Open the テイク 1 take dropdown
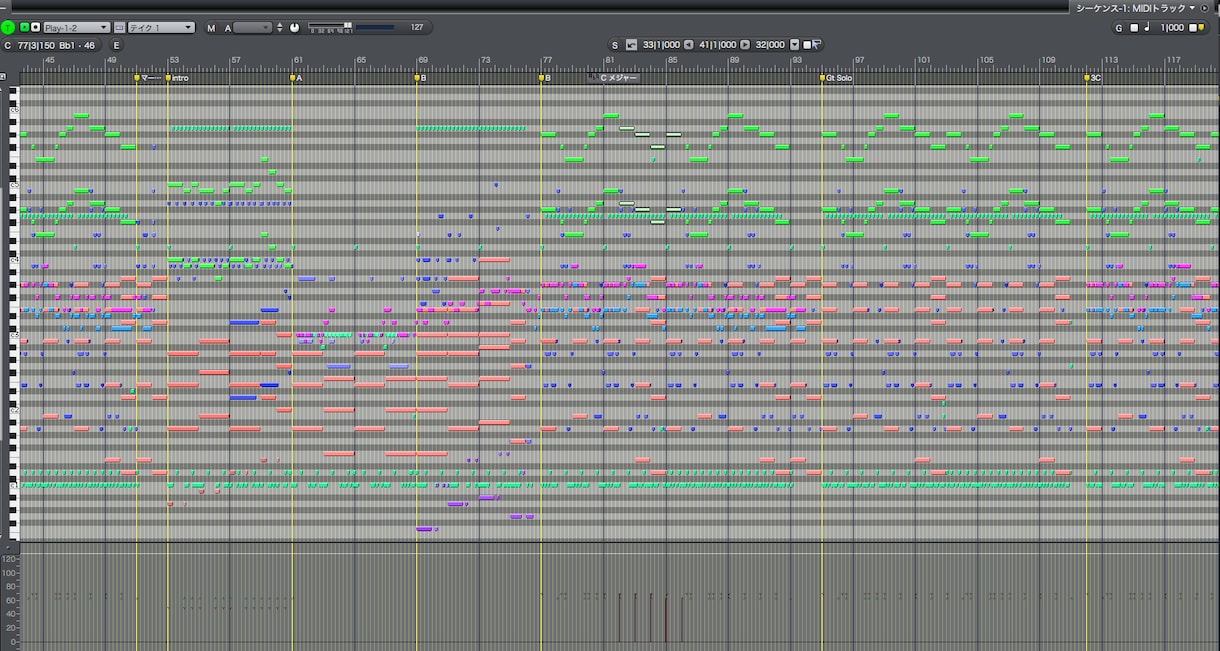This screenshot has height=651, width=1220. (x=161, y=28)
